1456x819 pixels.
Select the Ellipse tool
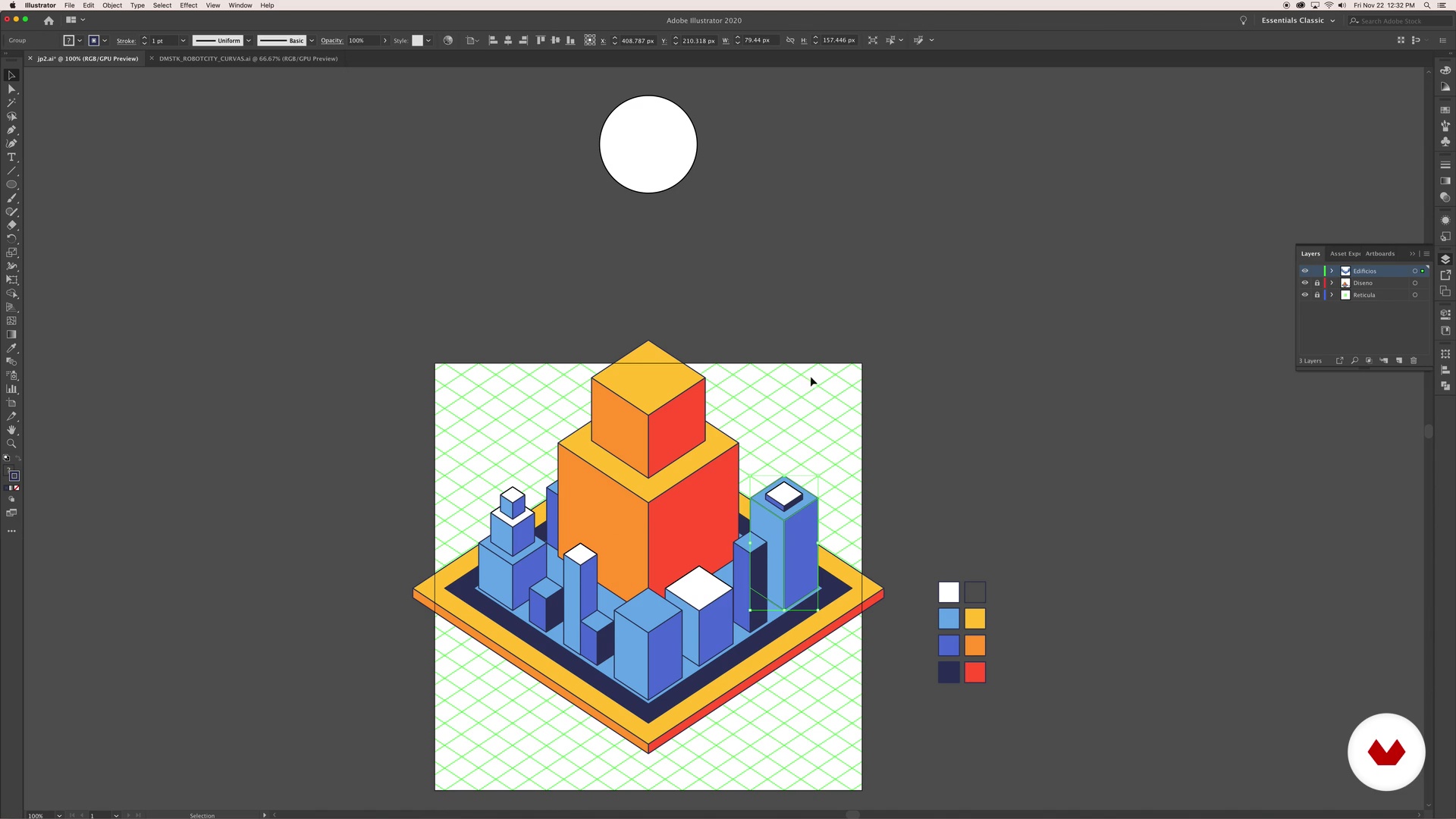coord(11,184)
